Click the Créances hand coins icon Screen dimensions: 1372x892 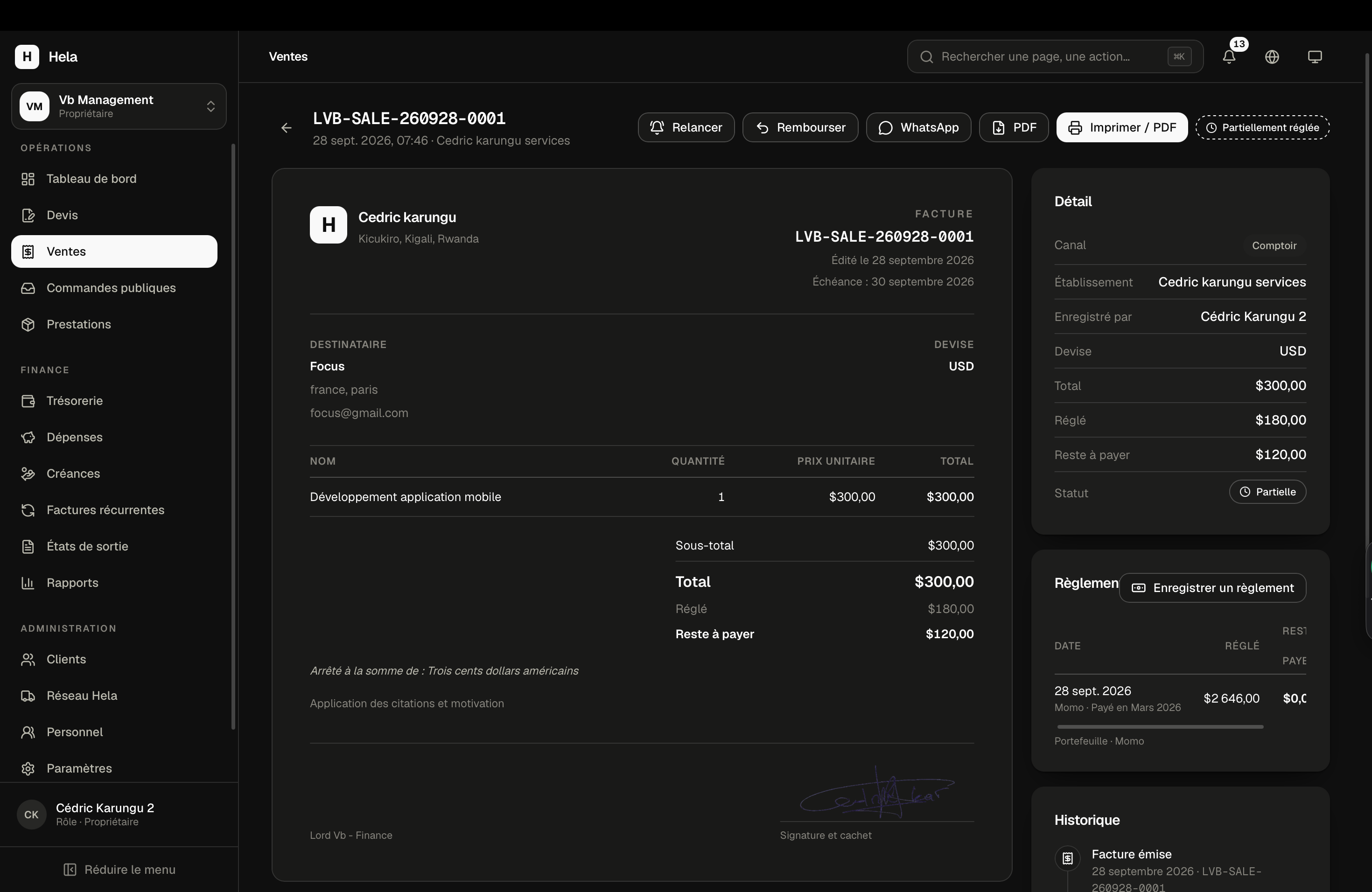click(x=28, y=473)
